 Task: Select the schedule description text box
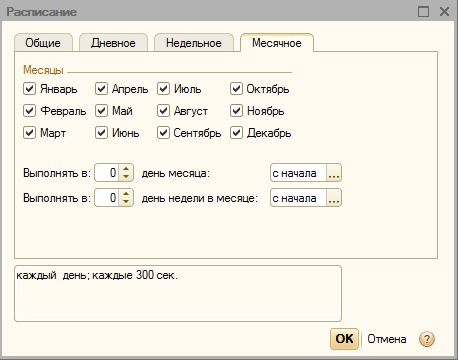(178, 293)
